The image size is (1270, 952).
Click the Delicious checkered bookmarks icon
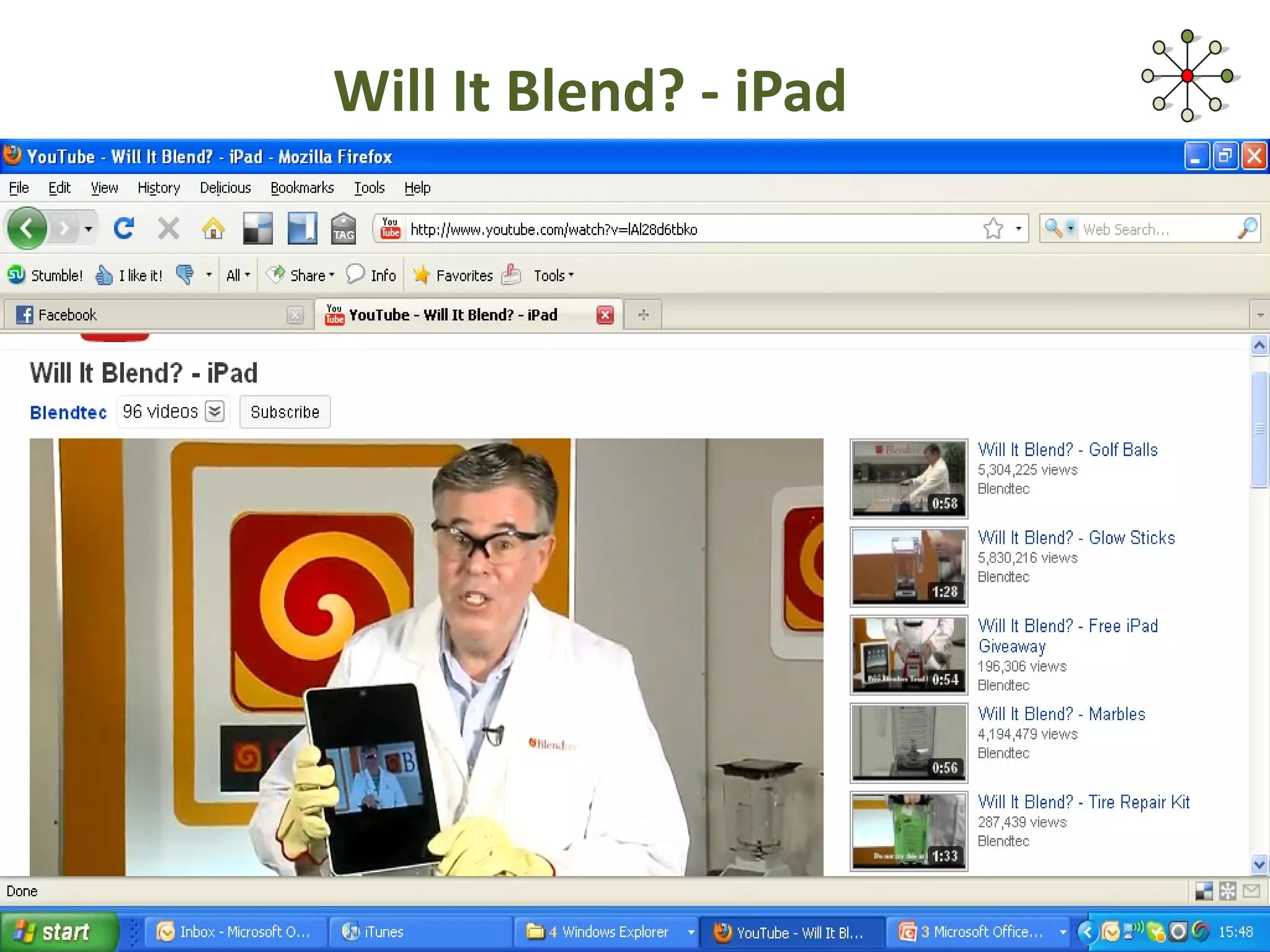257,229
